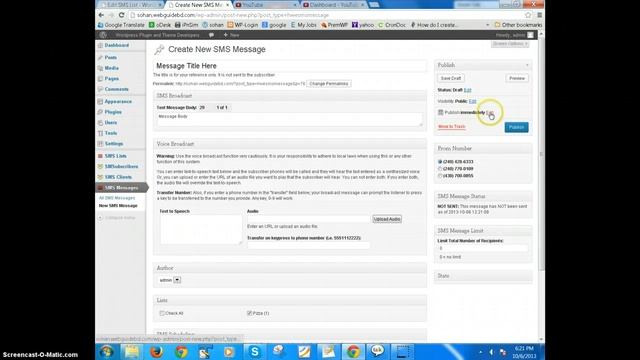Open the Google Translate bookmark

[121, 25]
